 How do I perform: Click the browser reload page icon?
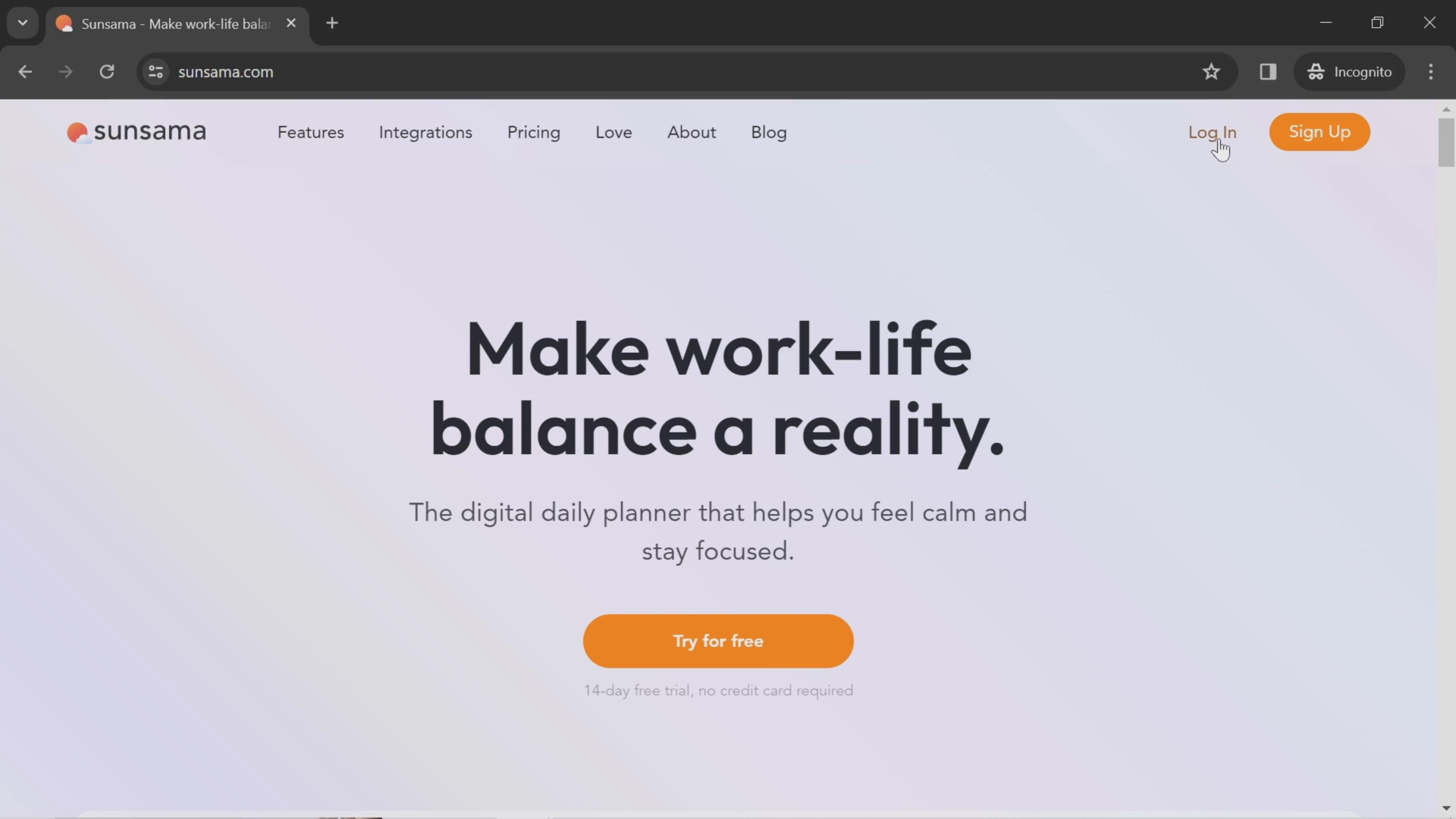point(107,71)
